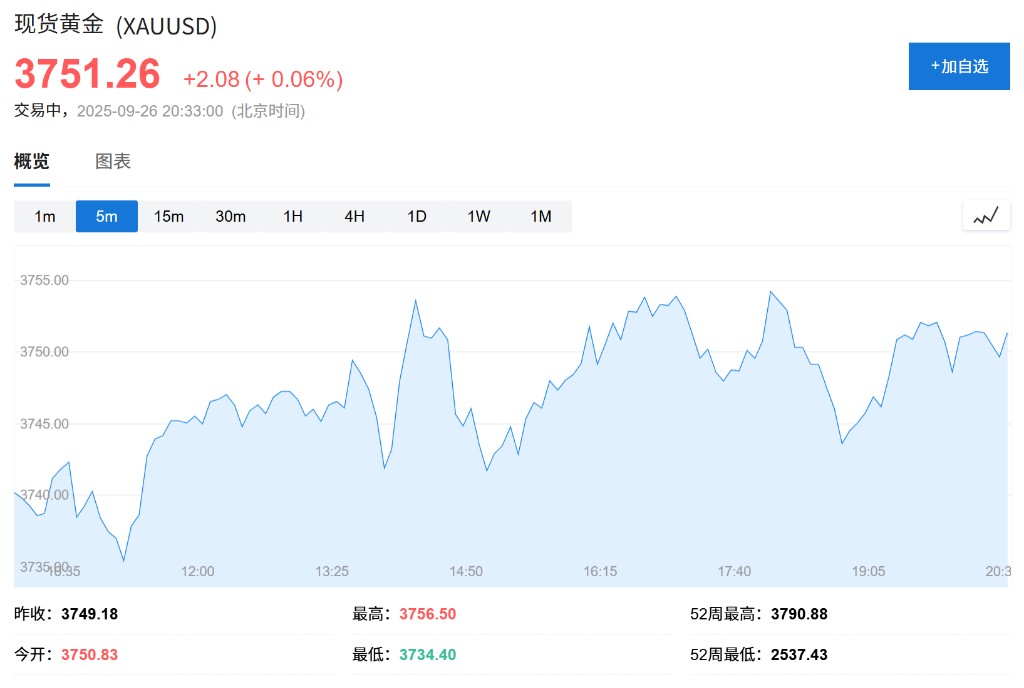Click the 最低 price value 3734.40
The height and width of the screenshot is (688, 1024).
(x=427, y=655)
